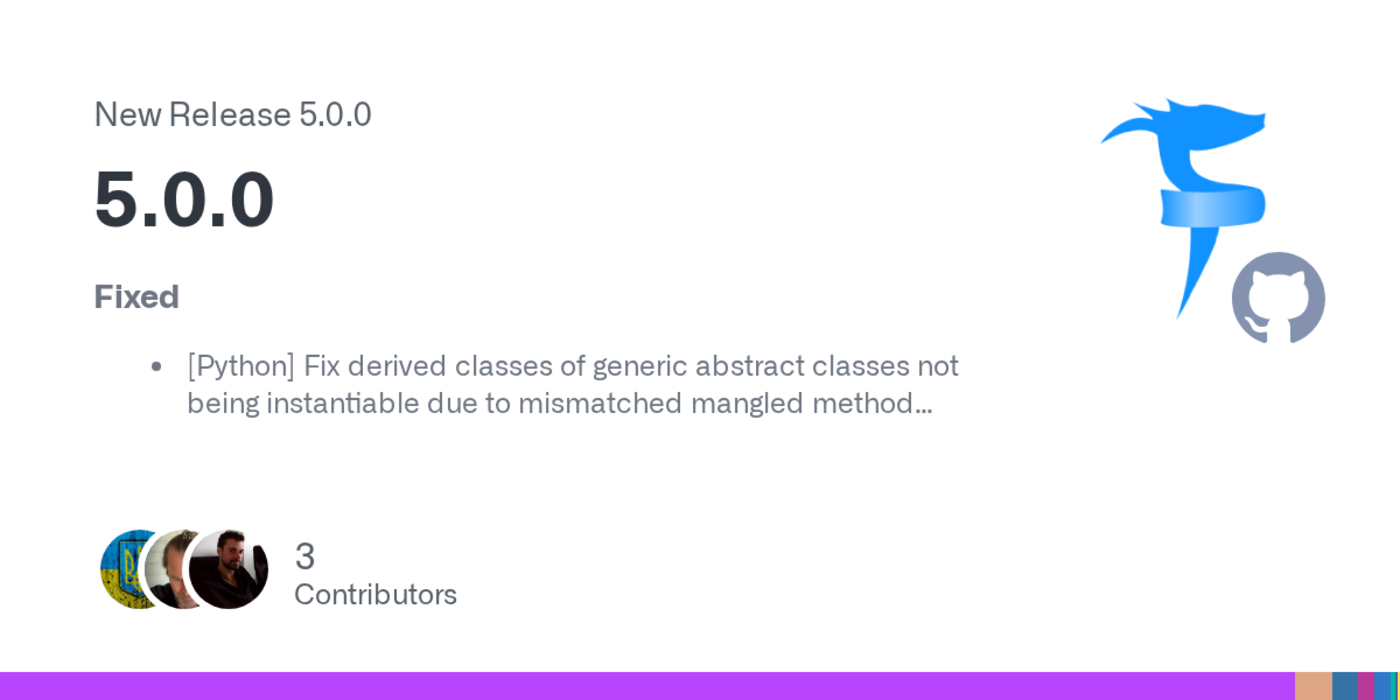Open the large 5.0.0 release title
This screenshot has width=1400, height=700.
click(x=184, y=200)
